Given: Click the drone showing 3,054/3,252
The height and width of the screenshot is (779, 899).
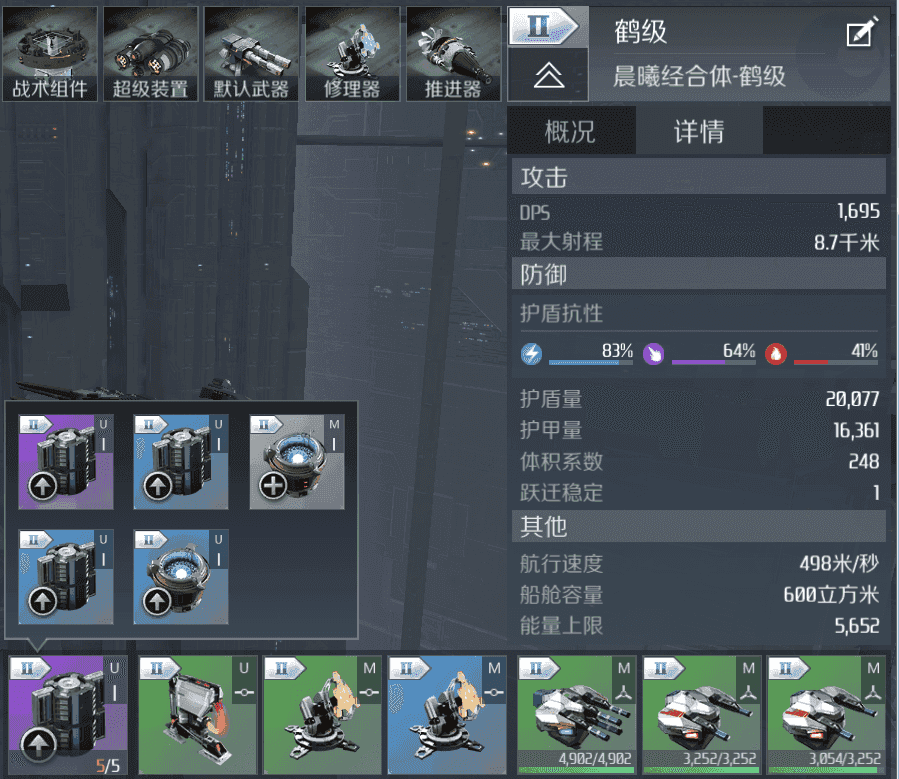Looking at the screenshot, I should 827,715.
